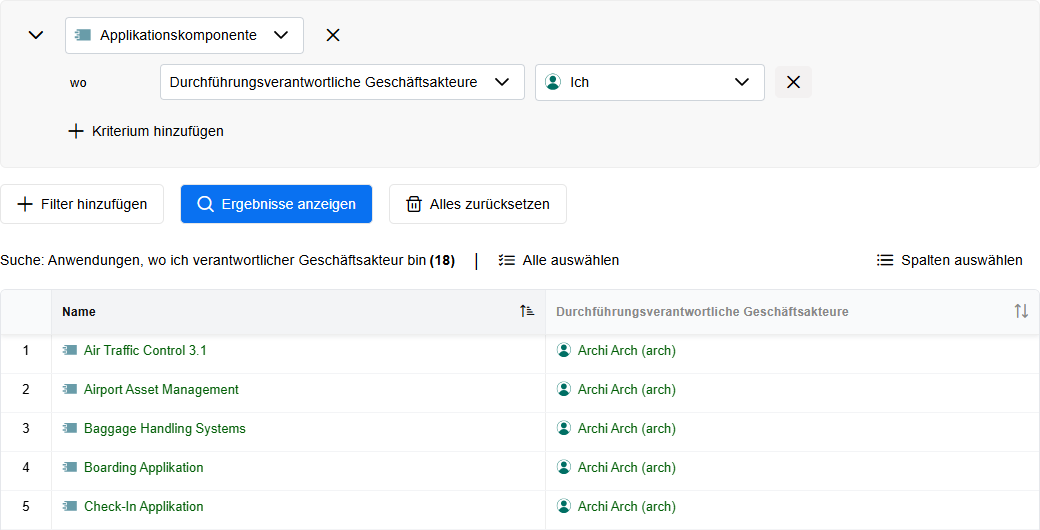Open Spalten auswählen column chooser
The image size is (1040, 530).
coord(950,261)
